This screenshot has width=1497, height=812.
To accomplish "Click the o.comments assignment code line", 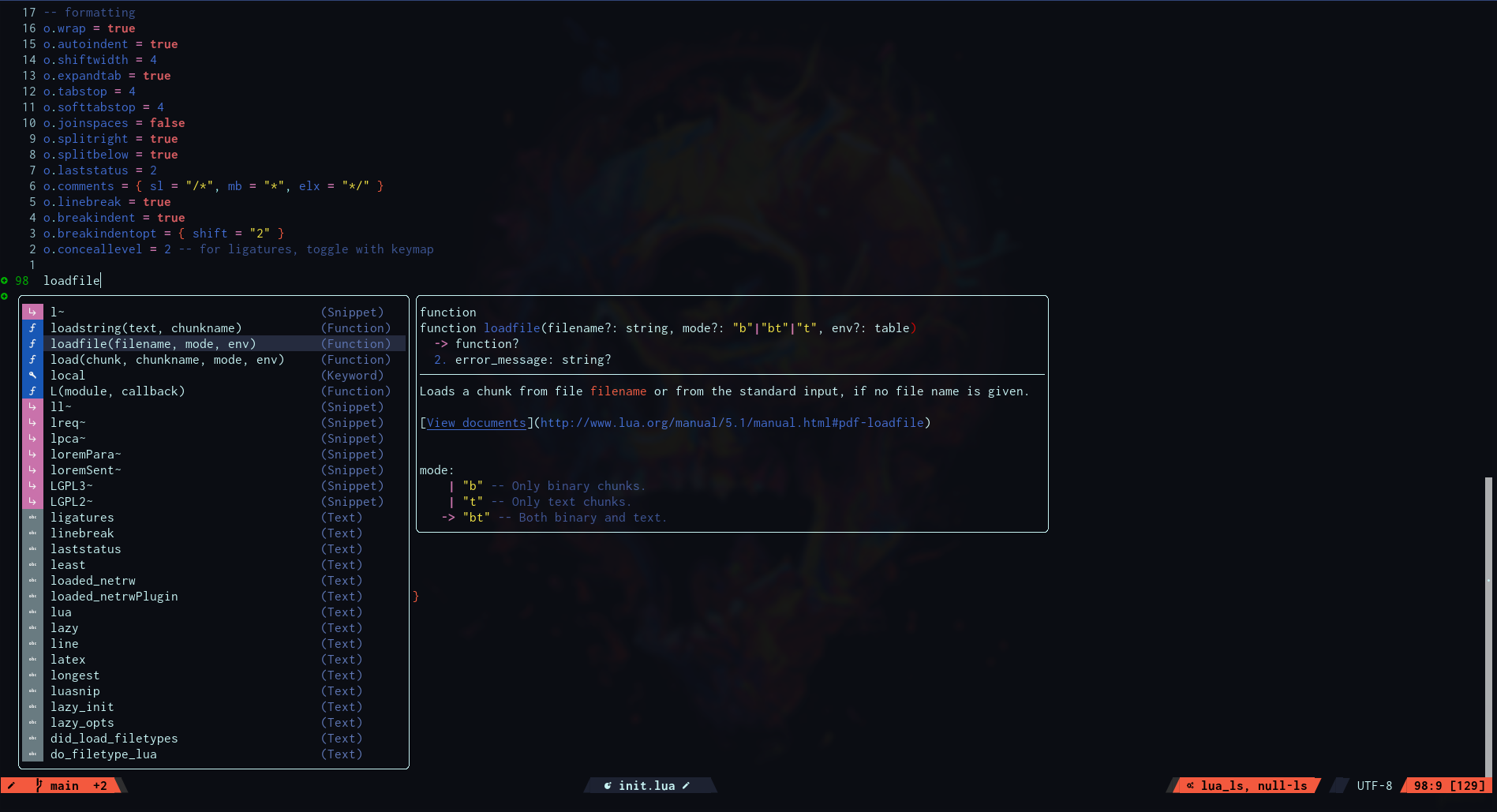I will click(213, 186).
